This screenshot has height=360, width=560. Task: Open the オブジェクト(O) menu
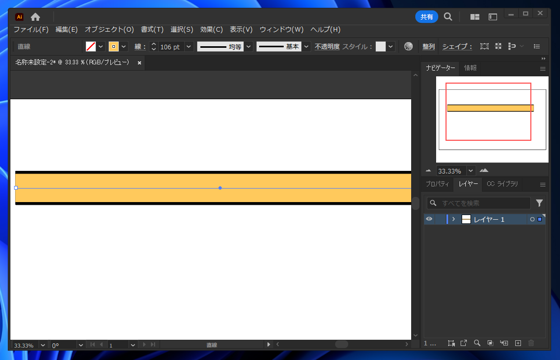click(x=109, y=30)
